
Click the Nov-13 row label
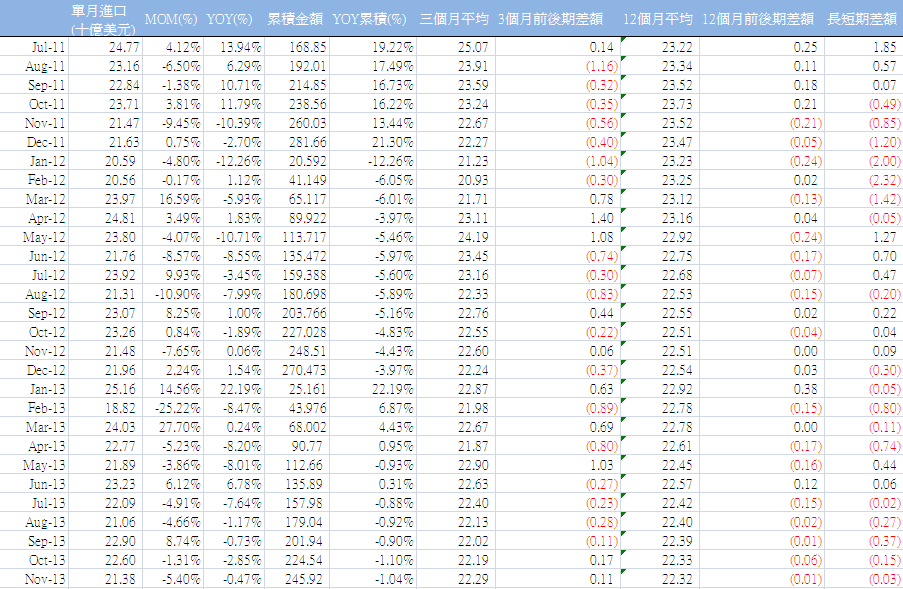point(45,579)
